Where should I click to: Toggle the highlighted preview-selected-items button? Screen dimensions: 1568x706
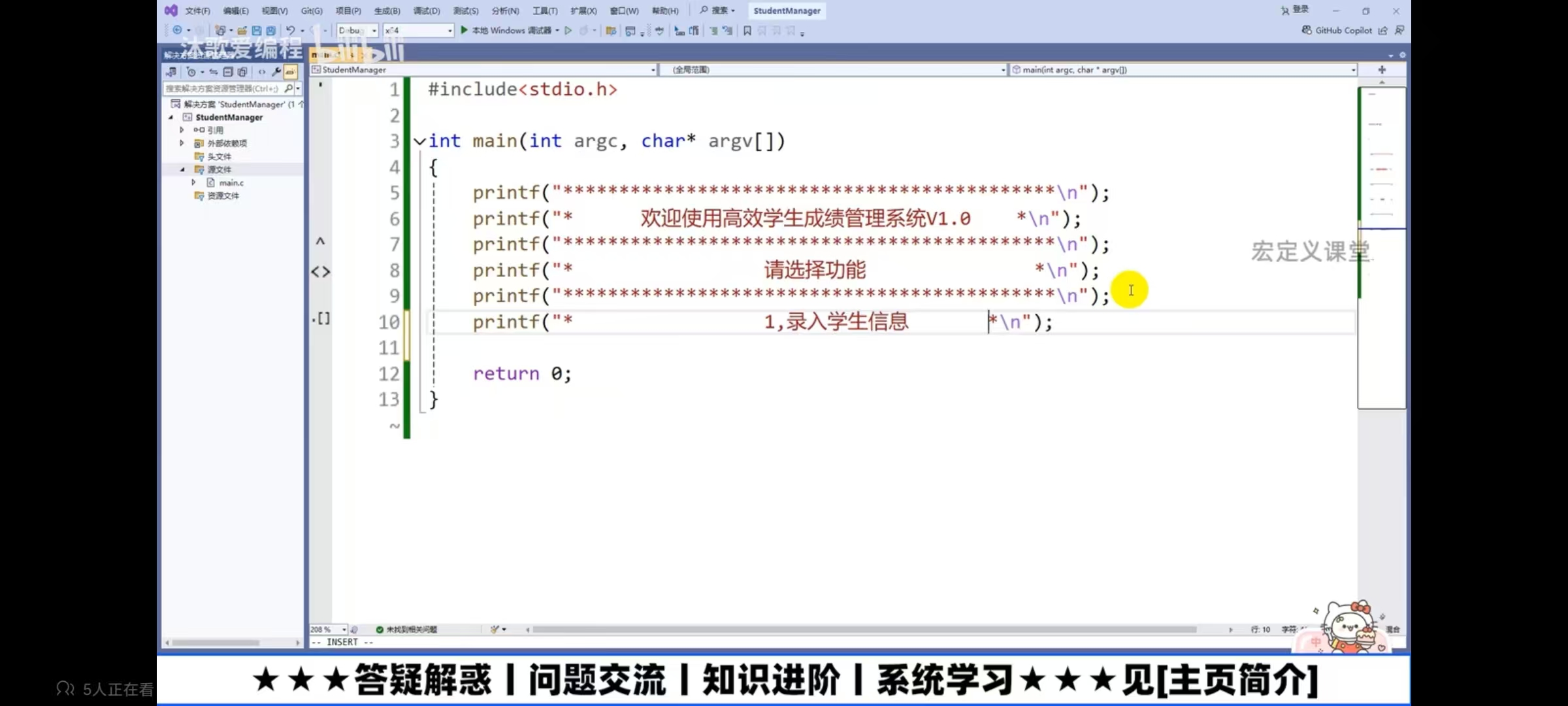pos(291,72)
